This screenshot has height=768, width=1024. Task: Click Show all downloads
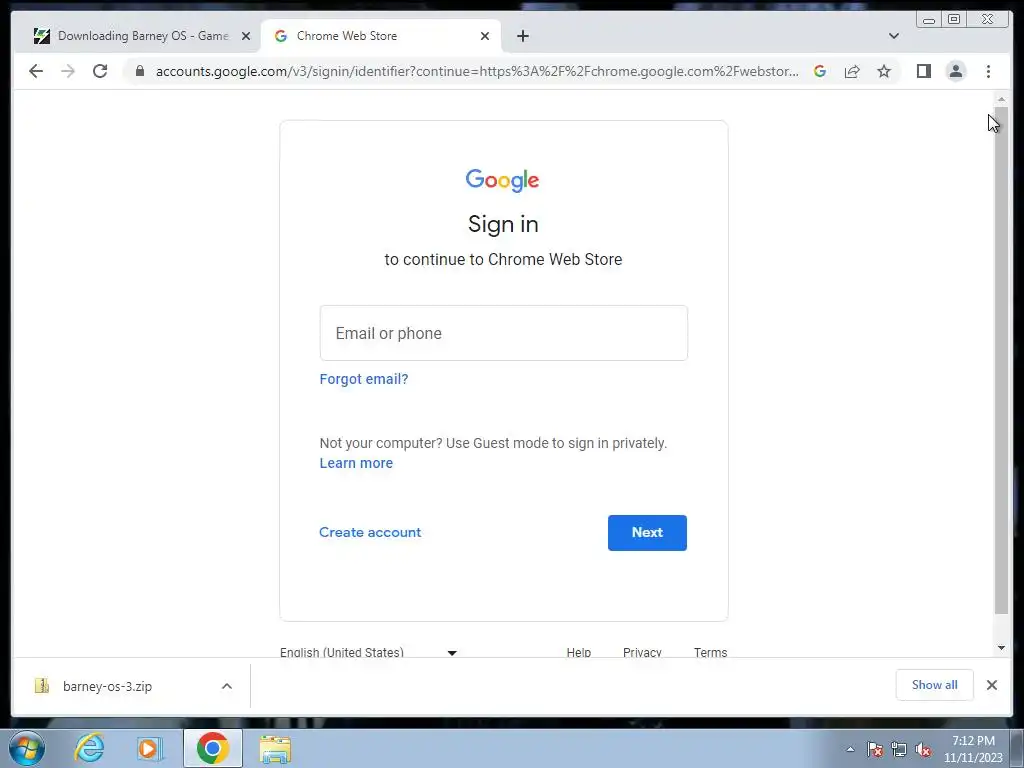pyautogui.click(x=935, y=685)
